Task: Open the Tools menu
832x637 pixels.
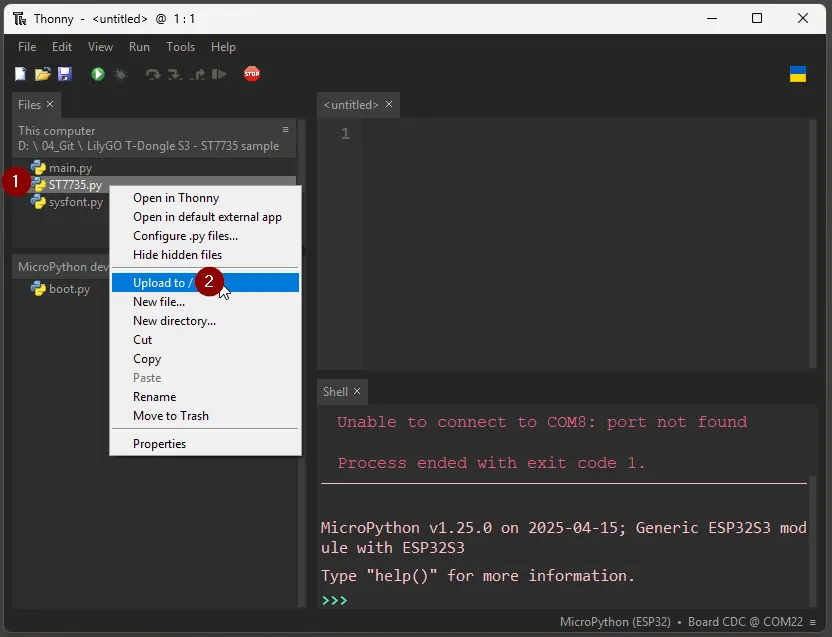Action: coord(180,47)
